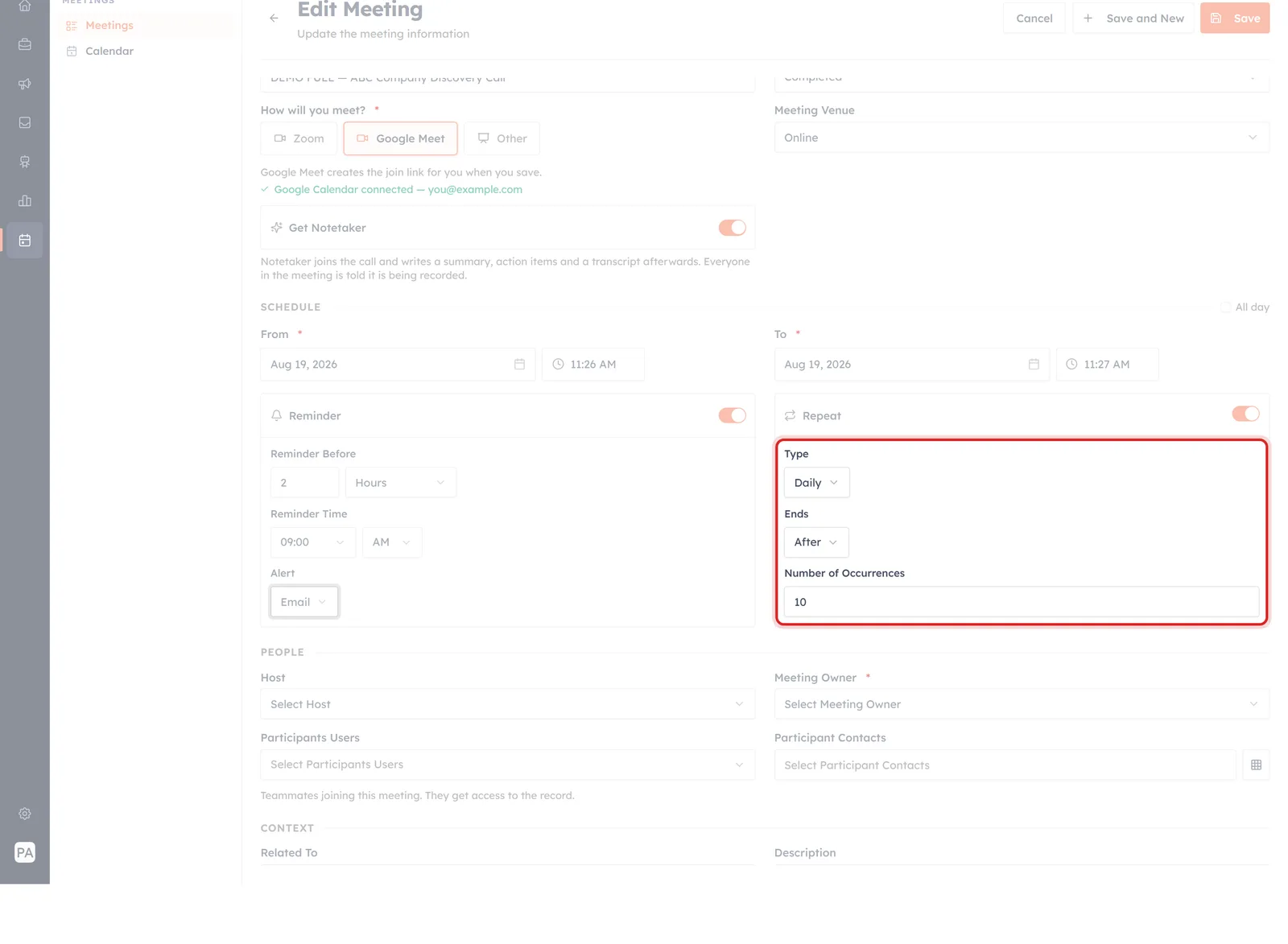Toggle the Get Notetaker switch
The width and height of the screenshot is (1288, 944).
point(733,228)
